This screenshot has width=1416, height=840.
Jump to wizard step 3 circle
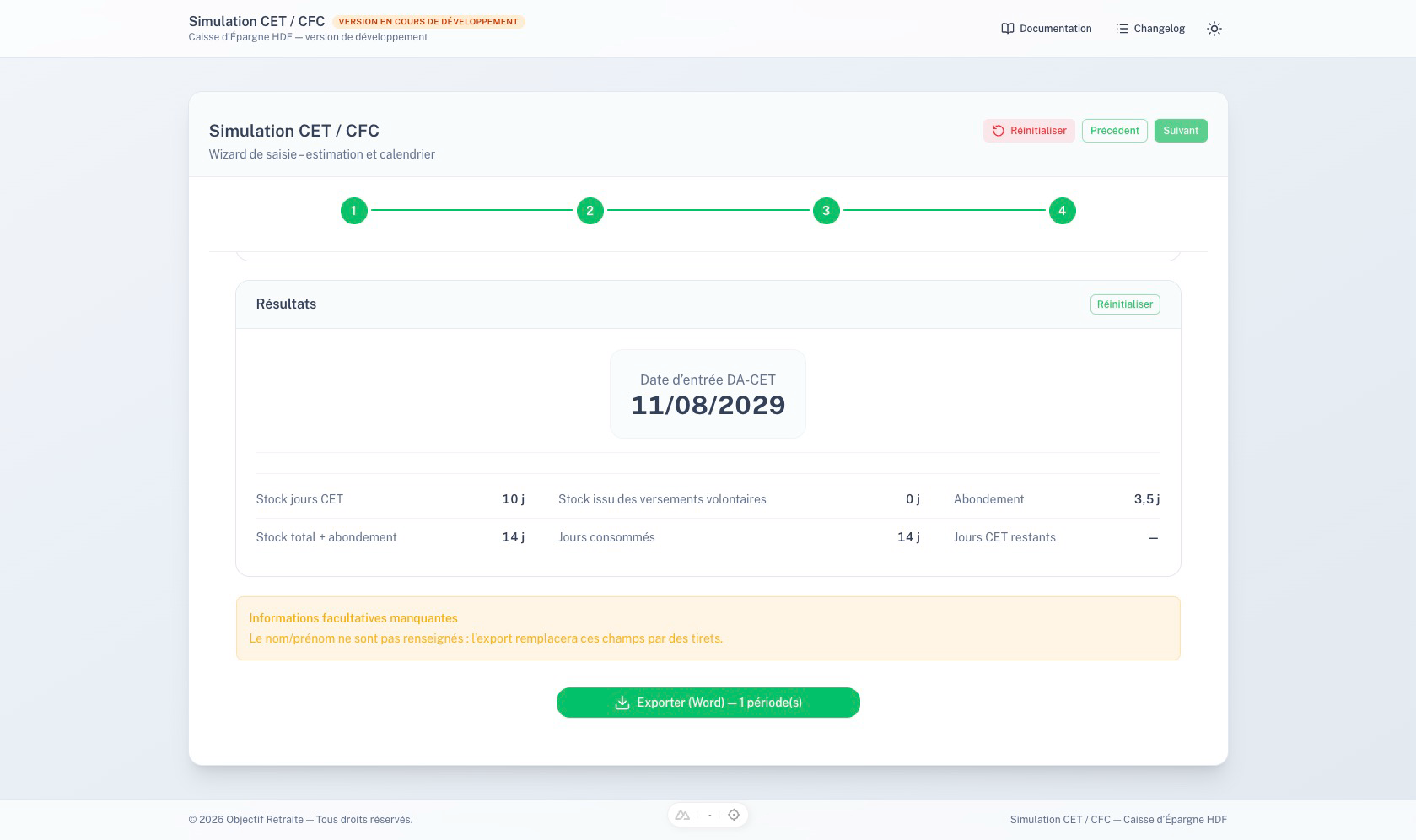pyautogui.click(x=826, y=211)
